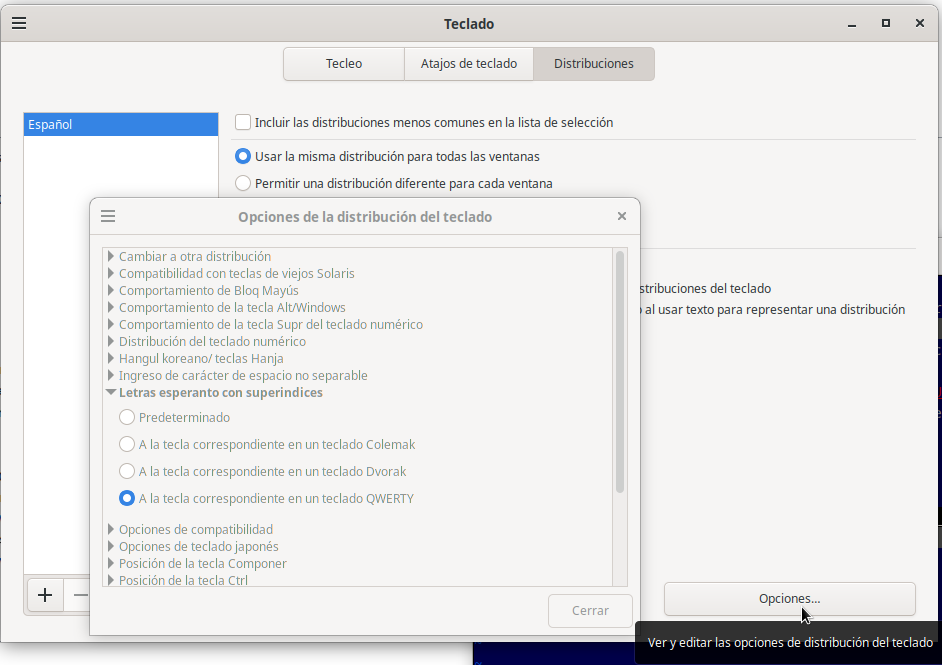Open the options dialog hamburger menu
942x665 pixels.
tap(109, 216)
